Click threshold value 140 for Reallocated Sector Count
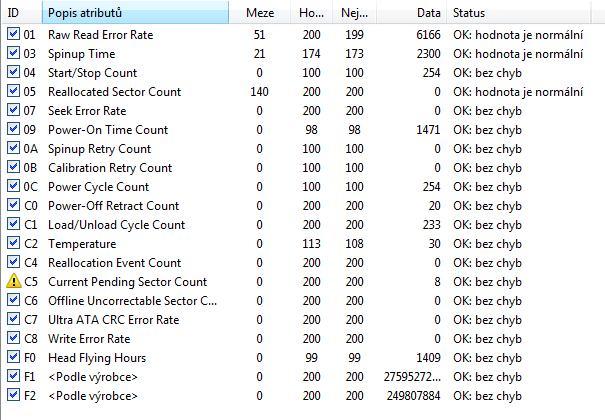Image resolution: width=605 pixels, height=420 pixels. coord(259,92)
